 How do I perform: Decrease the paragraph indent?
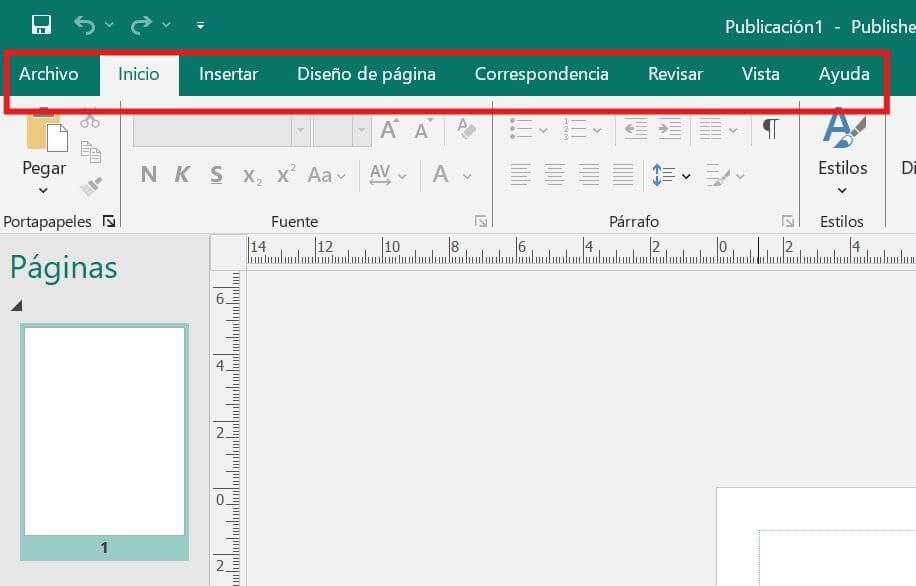[636, 129]
